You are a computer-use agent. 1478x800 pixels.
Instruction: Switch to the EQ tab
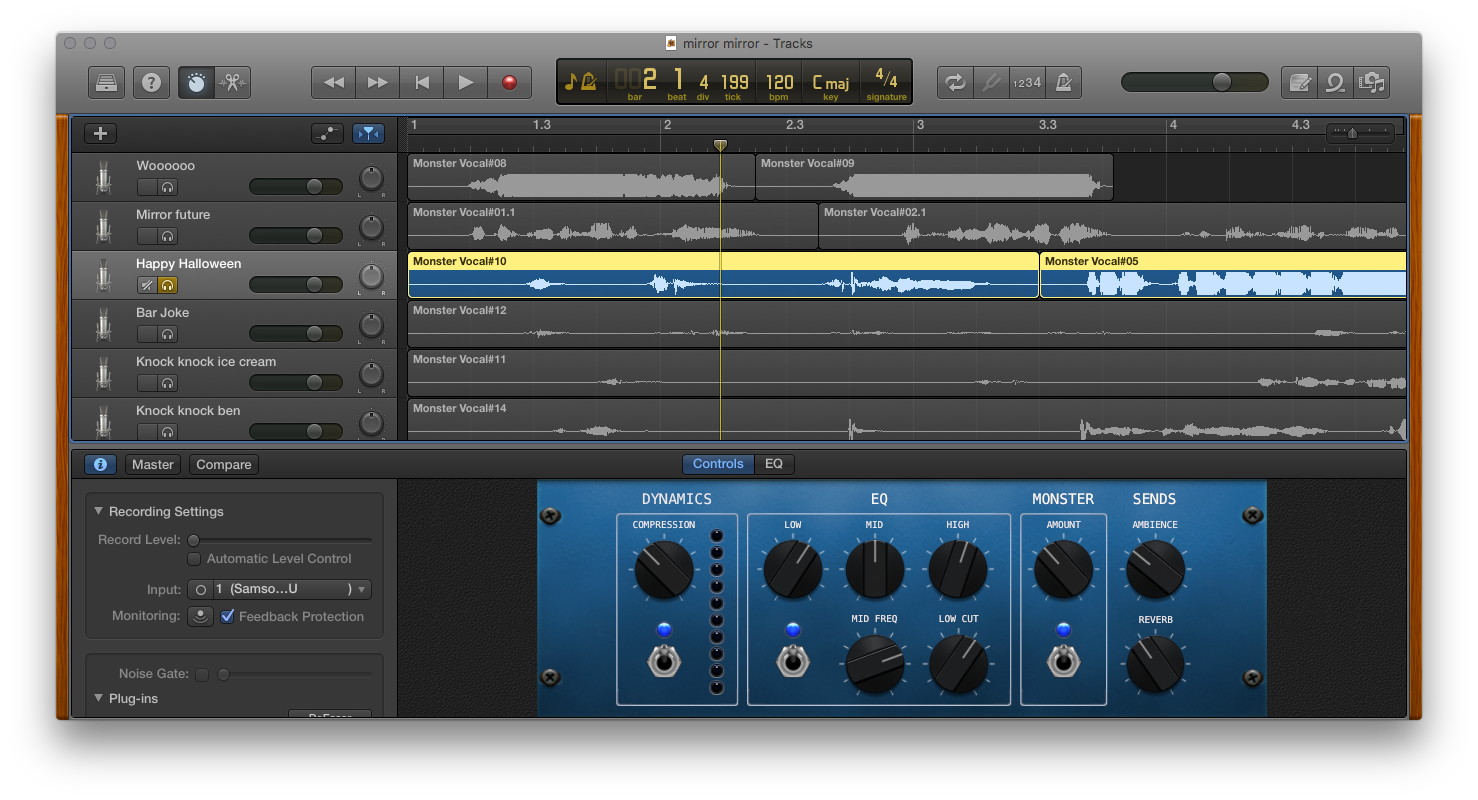click(x=774, y=464)
